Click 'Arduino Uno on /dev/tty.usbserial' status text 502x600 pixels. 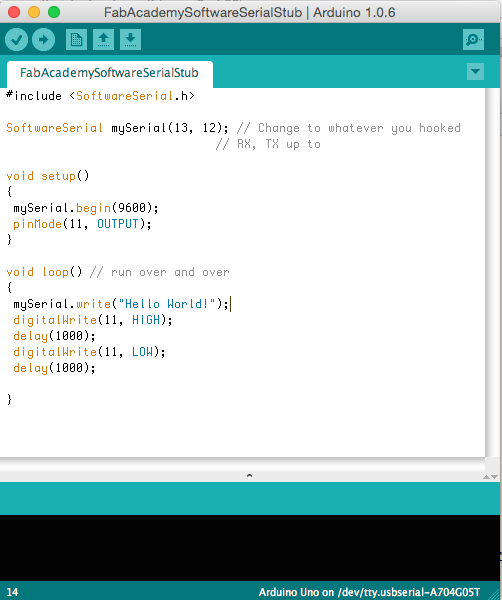pyautogui.click(x=369, y=592)
